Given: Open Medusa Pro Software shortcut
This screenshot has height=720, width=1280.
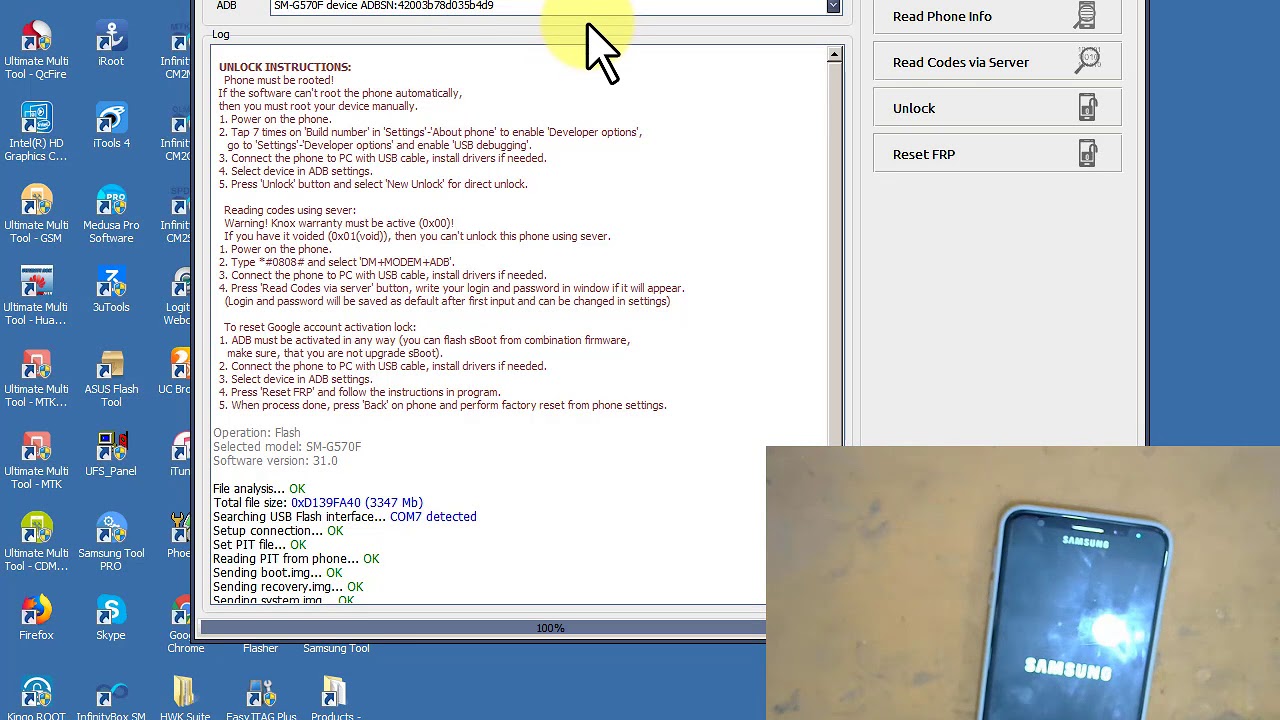Looking at the screenshot, I should point(111,214).
